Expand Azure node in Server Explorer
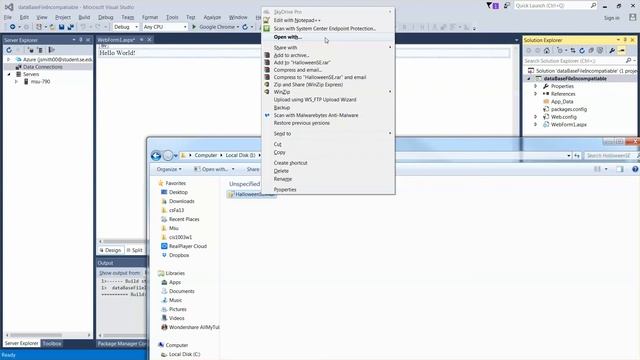 9,60
